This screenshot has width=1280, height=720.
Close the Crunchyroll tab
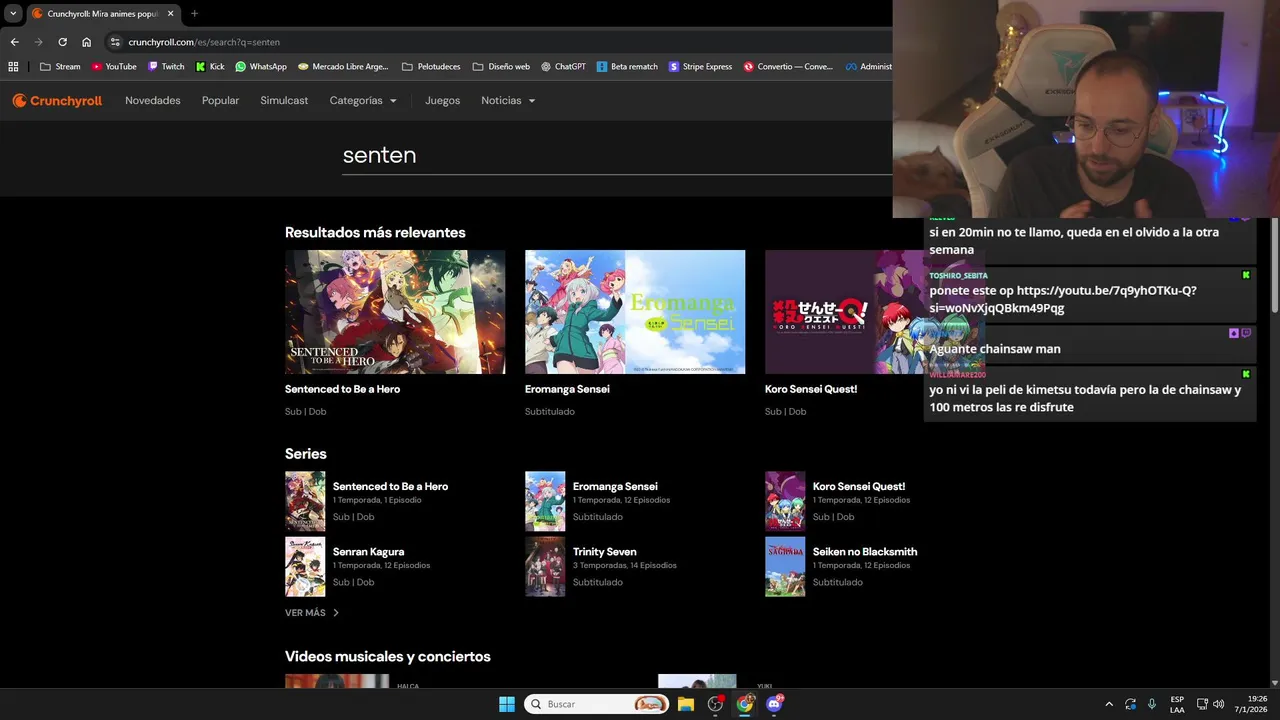tap(170, 14)
